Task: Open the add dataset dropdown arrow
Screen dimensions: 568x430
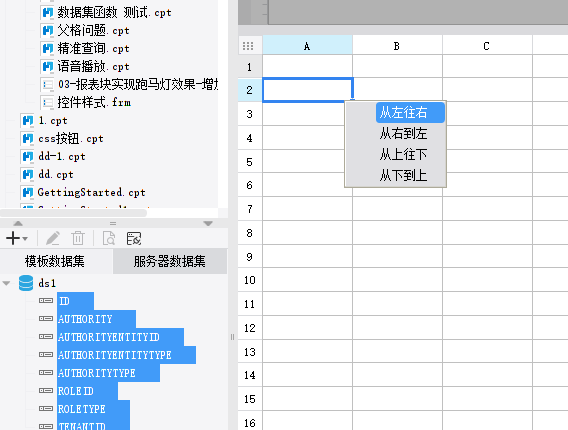Action: 25,239
